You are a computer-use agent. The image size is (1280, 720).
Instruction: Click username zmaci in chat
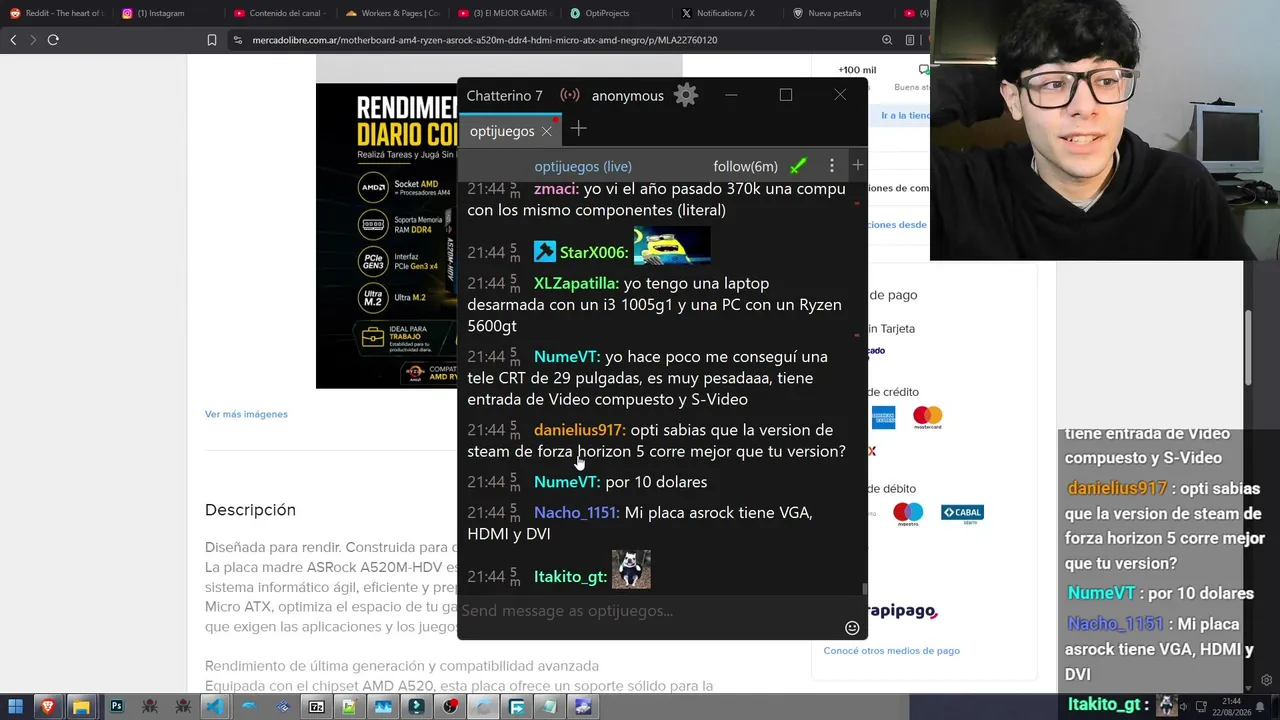coord(556,189)
